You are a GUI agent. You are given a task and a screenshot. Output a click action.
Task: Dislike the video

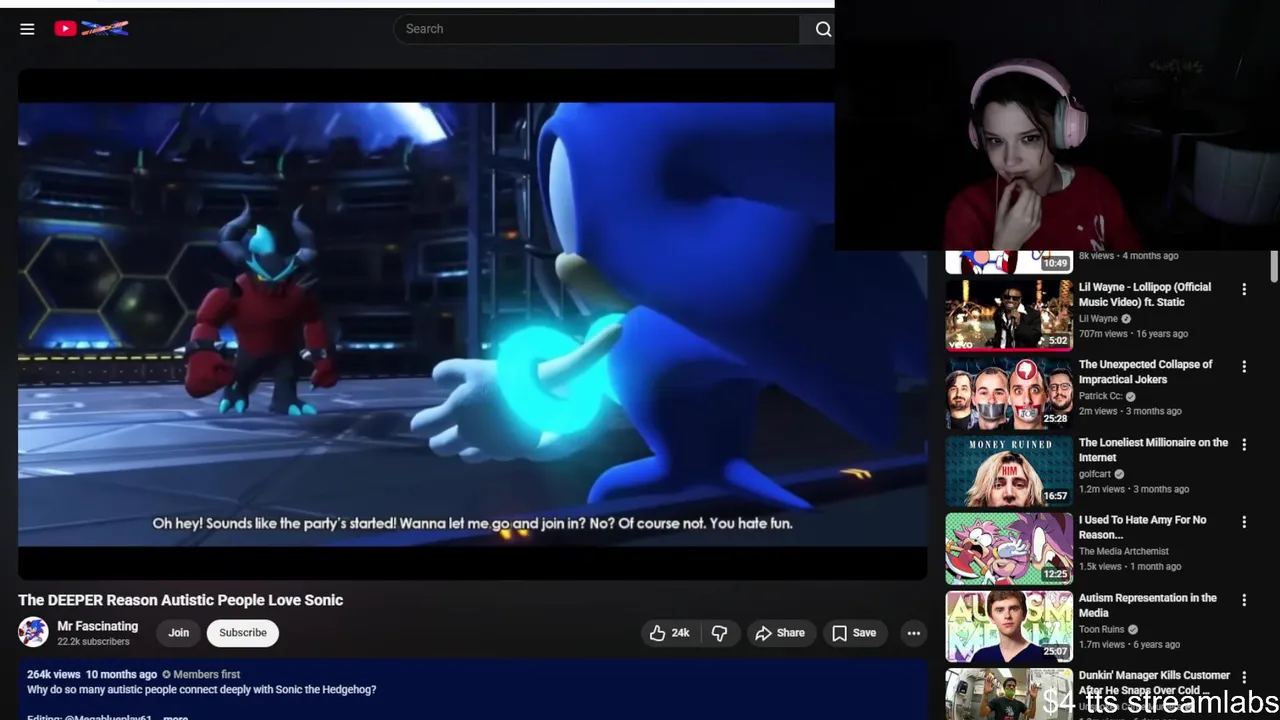pyautogui.click(x=719, y=633)
